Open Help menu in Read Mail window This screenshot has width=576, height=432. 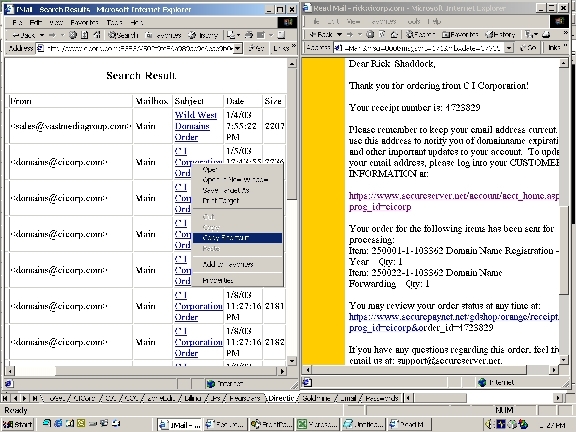tap(435, 22)
